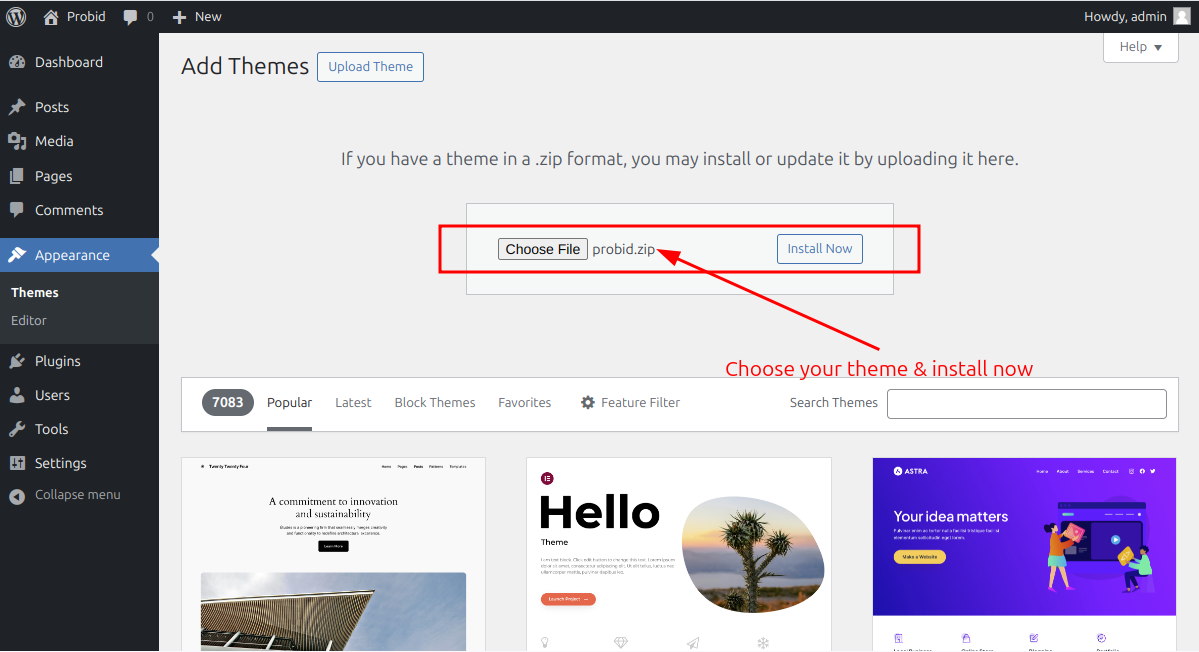Switch to the Latest tab
Screen dimensions: 1199x652
click(x=353, y=403)
